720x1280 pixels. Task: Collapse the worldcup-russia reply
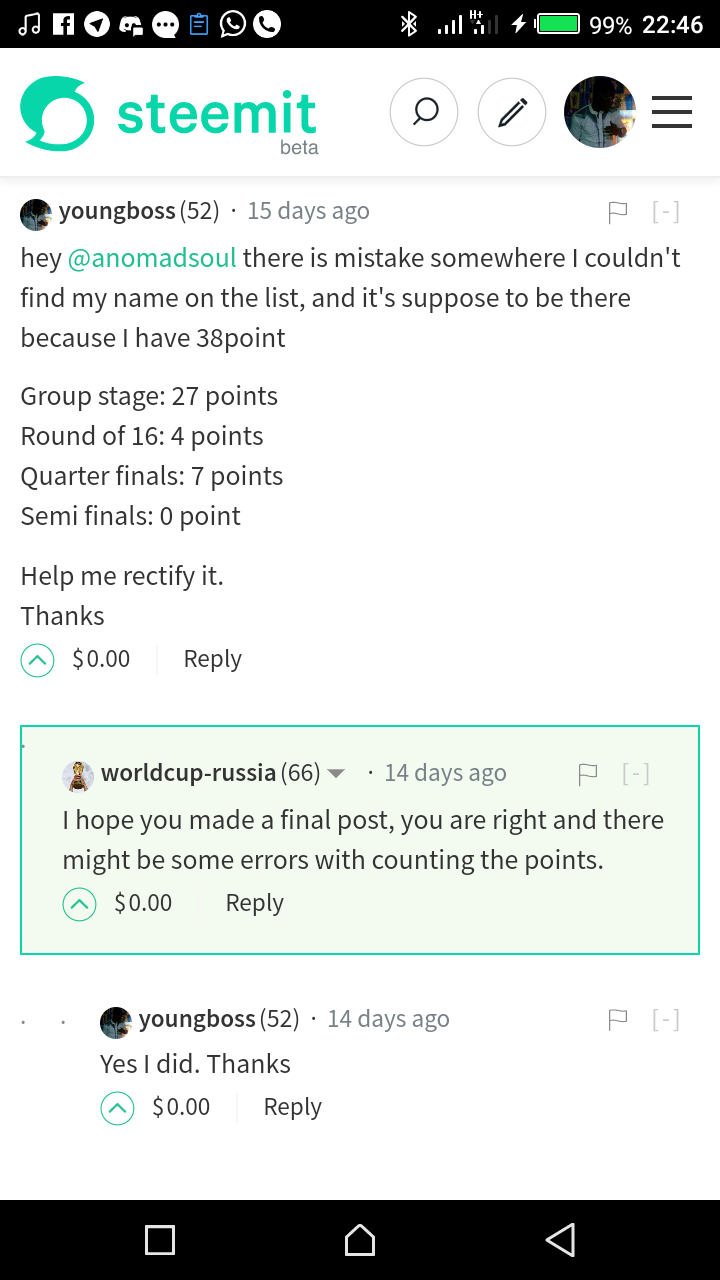(x=636, y=774)
